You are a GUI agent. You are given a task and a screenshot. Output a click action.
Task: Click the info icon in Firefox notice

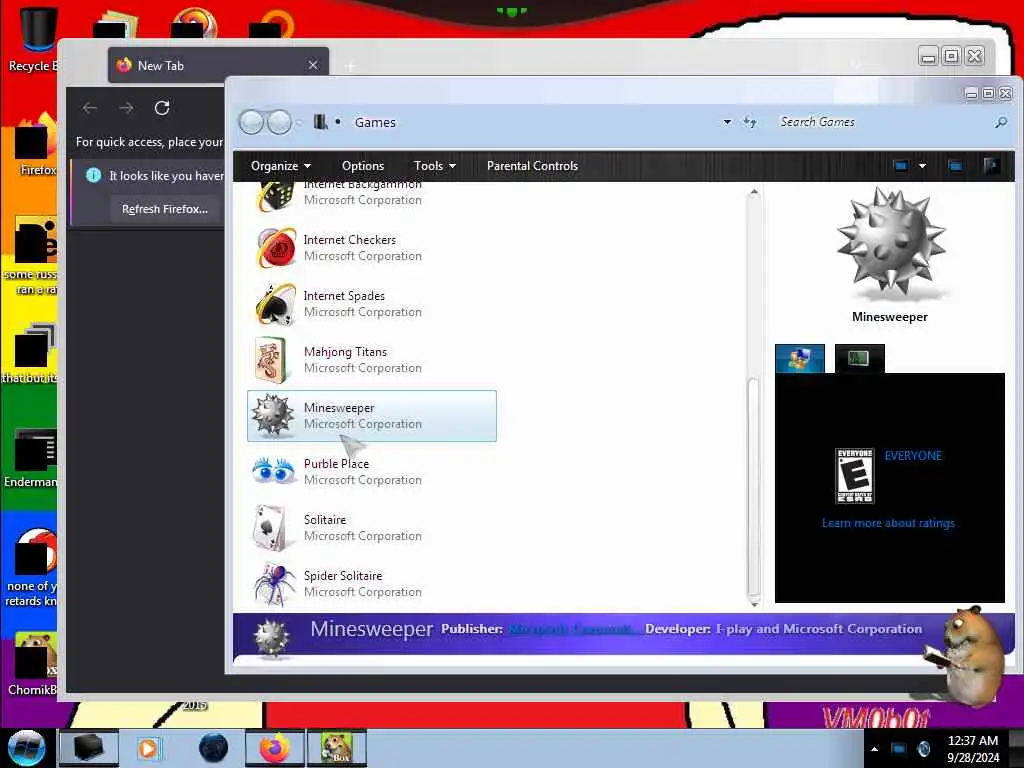point(93,175)
